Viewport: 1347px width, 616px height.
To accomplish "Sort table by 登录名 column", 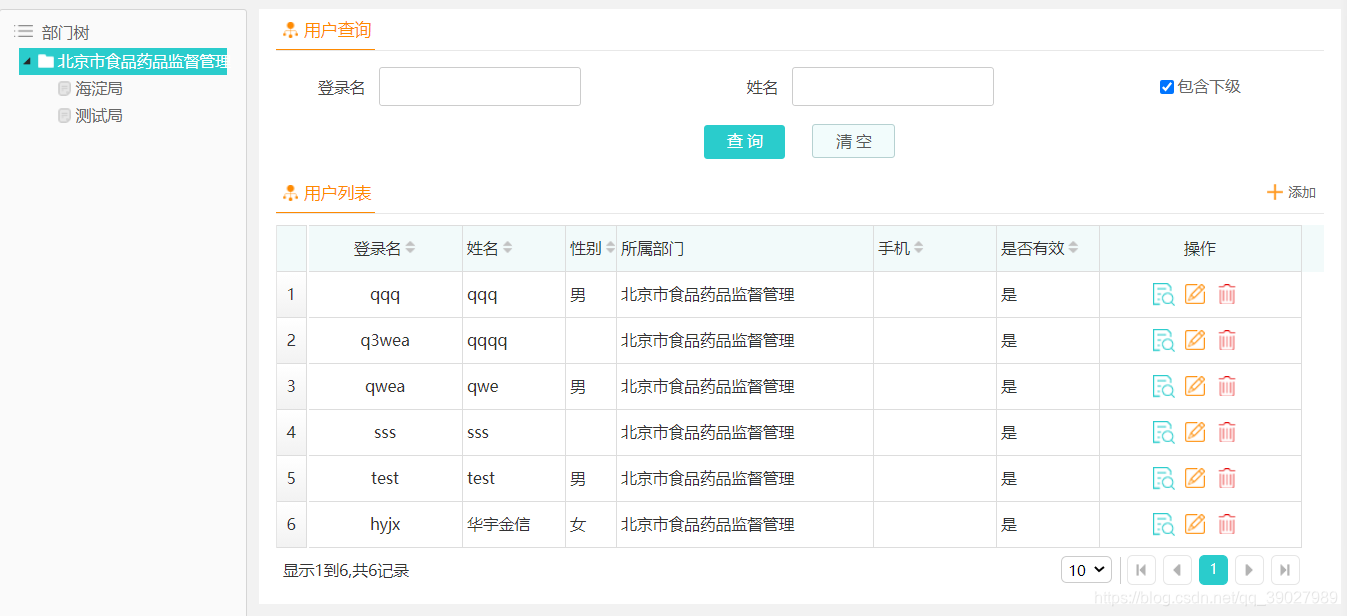I will tap(410, 248).
